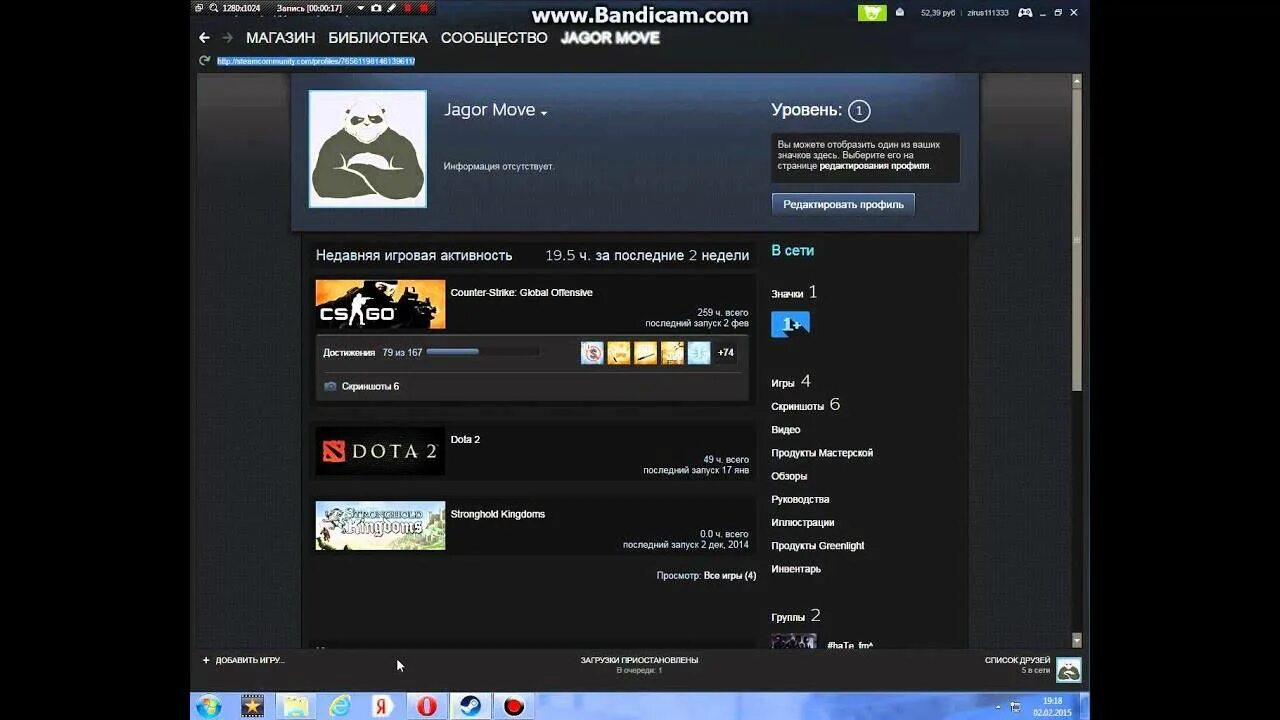Viewport: 1280px width, 720px height.
Task: Open the Windows Start button
Action: [x=209, y=706]
